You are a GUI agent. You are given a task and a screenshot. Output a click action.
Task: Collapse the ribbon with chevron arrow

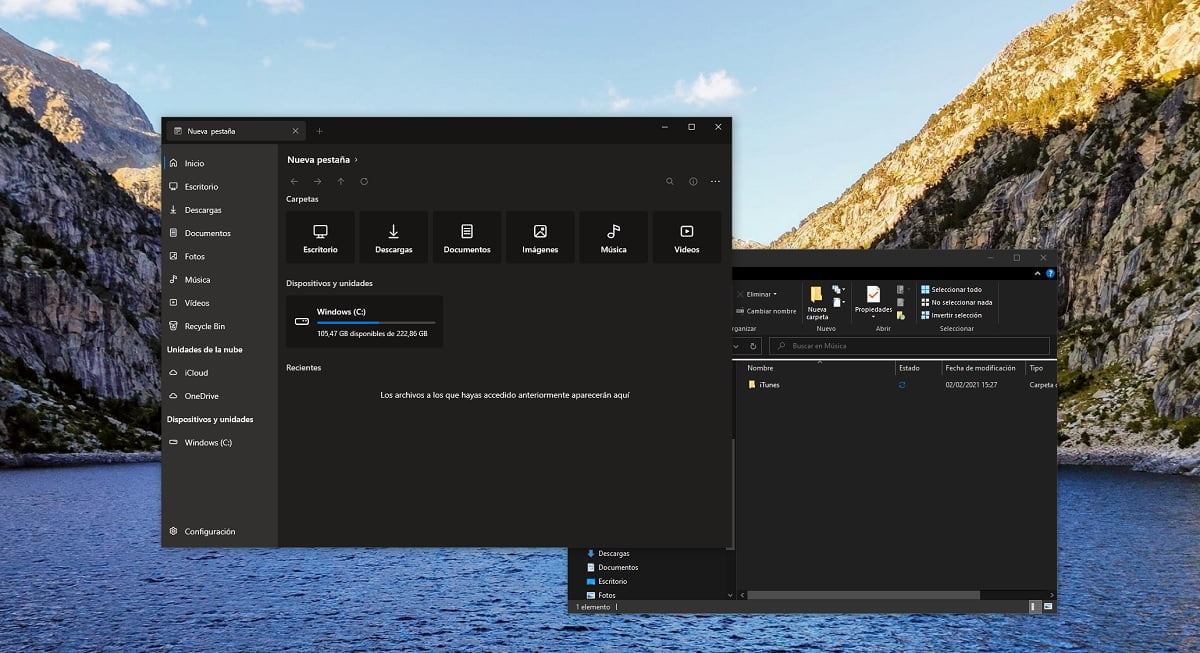tap(1039, 273)
